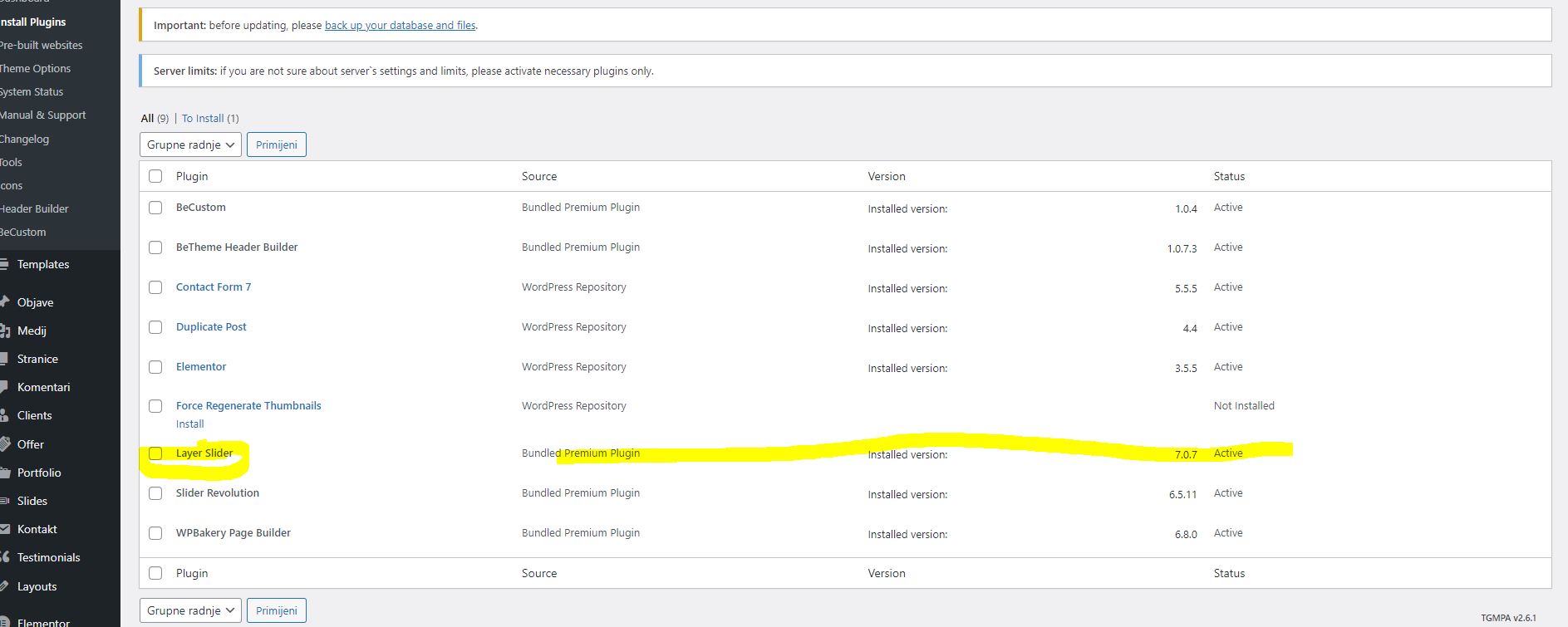Open Force Regenerate Thumbnails plugin link
This screenshot has height=627, width=1568.
[248, 405]
